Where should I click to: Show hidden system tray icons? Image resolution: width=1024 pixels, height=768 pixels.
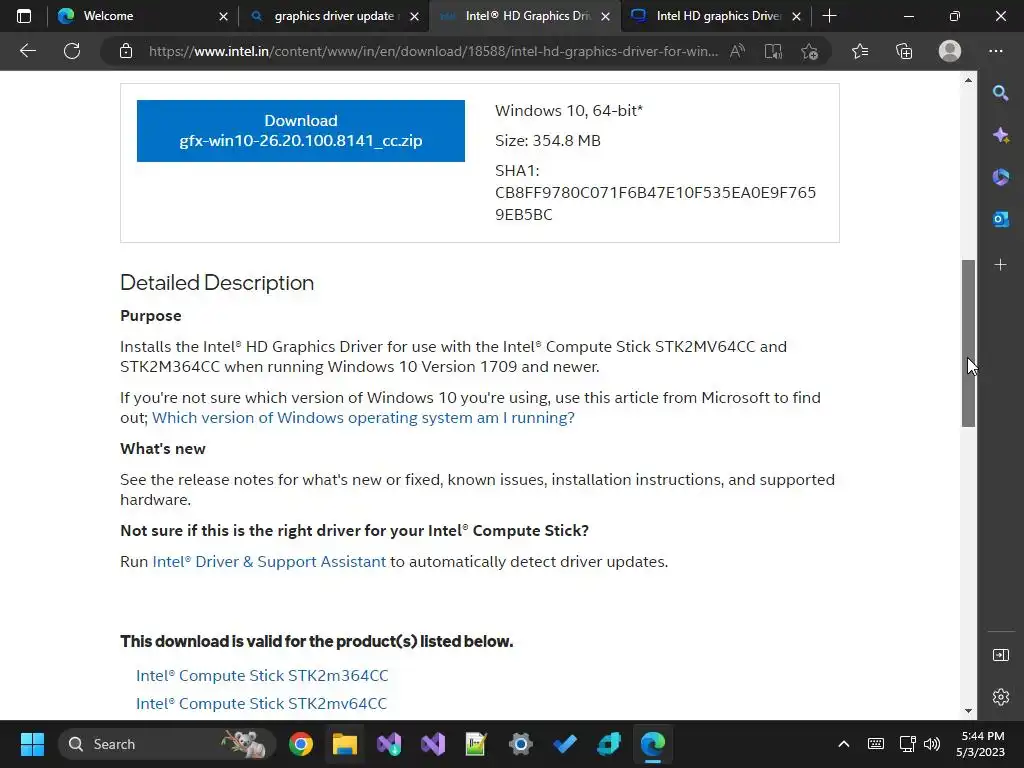[x=843, y=744]
